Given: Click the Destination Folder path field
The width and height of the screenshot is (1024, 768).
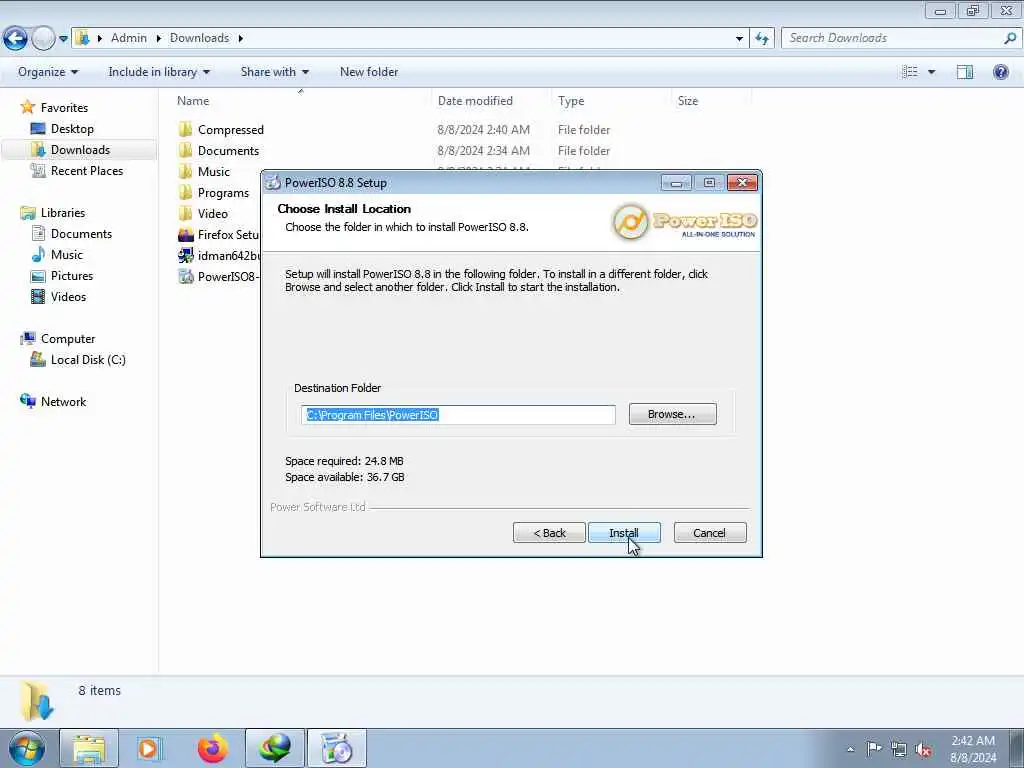Looking at the screenshot, I should (458, 415).
